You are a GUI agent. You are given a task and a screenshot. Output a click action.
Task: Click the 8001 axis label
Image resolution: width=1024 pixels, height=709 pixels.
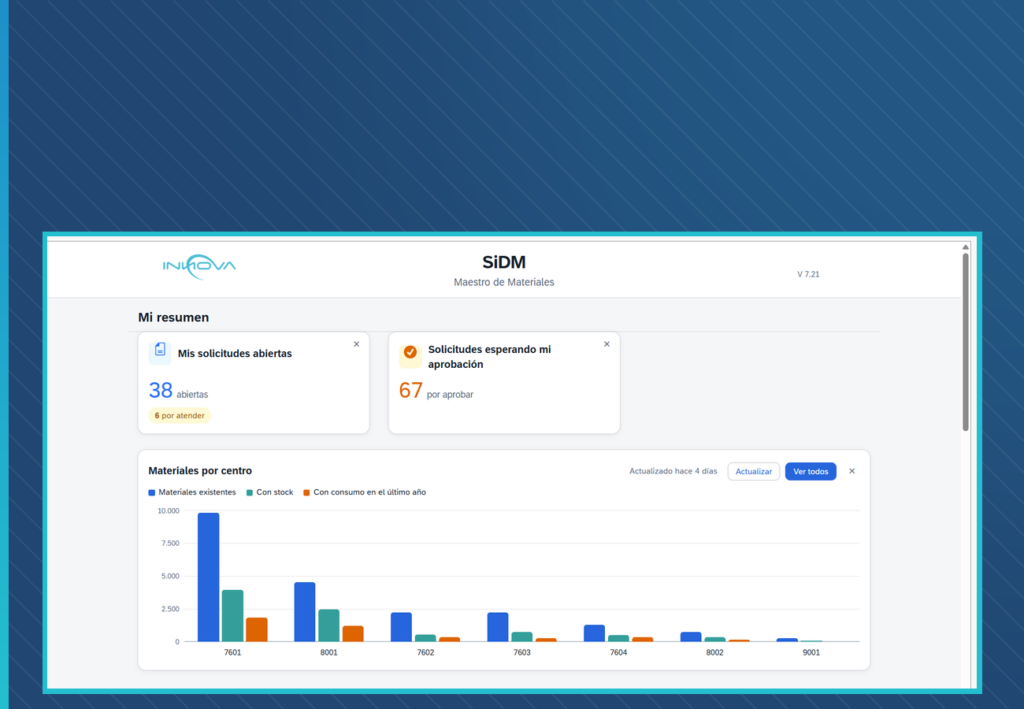[329, 652]
